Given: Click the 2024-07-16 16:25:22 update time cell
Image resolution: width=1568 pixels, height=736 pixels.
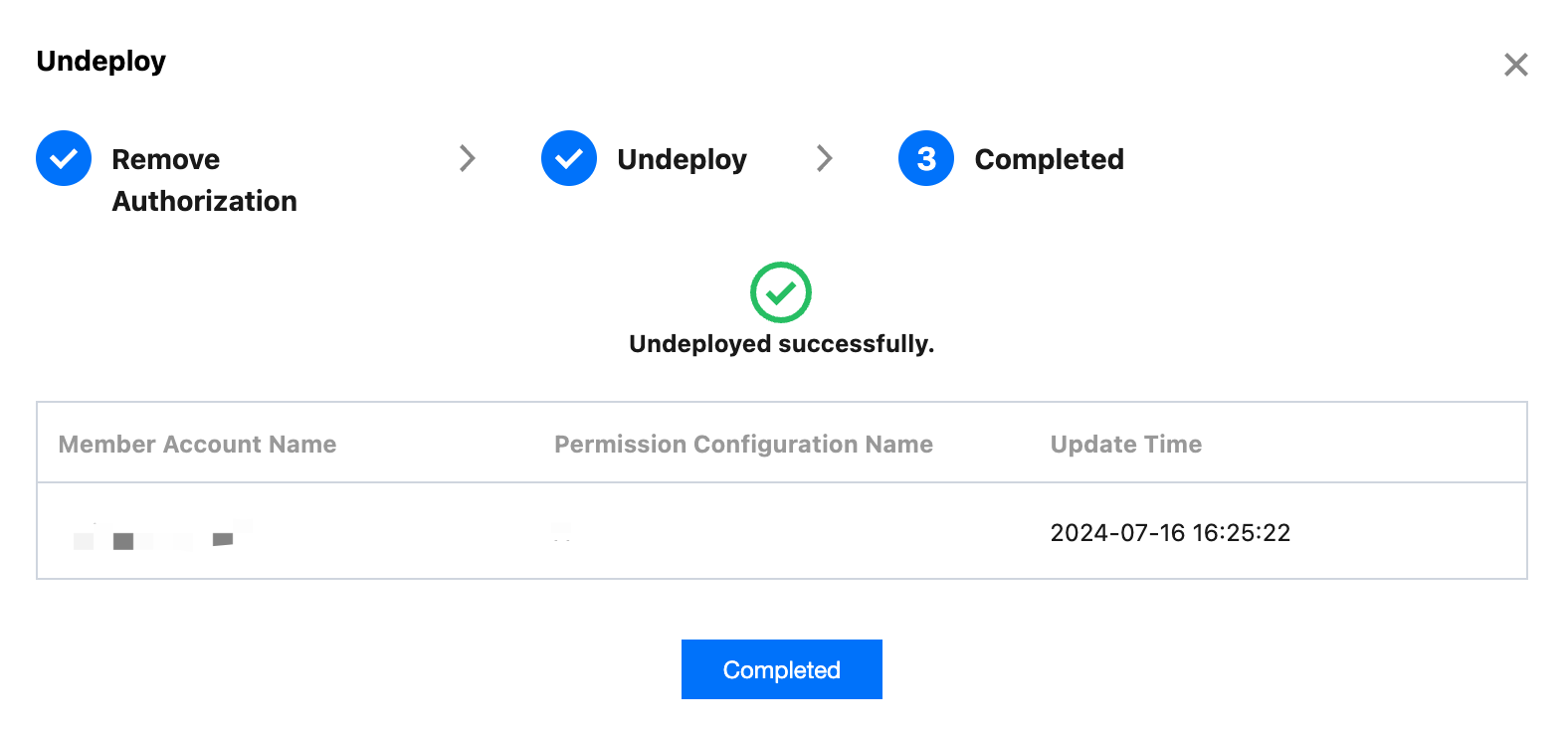Looking at the screenshot, I should (x=1170, y=533).
